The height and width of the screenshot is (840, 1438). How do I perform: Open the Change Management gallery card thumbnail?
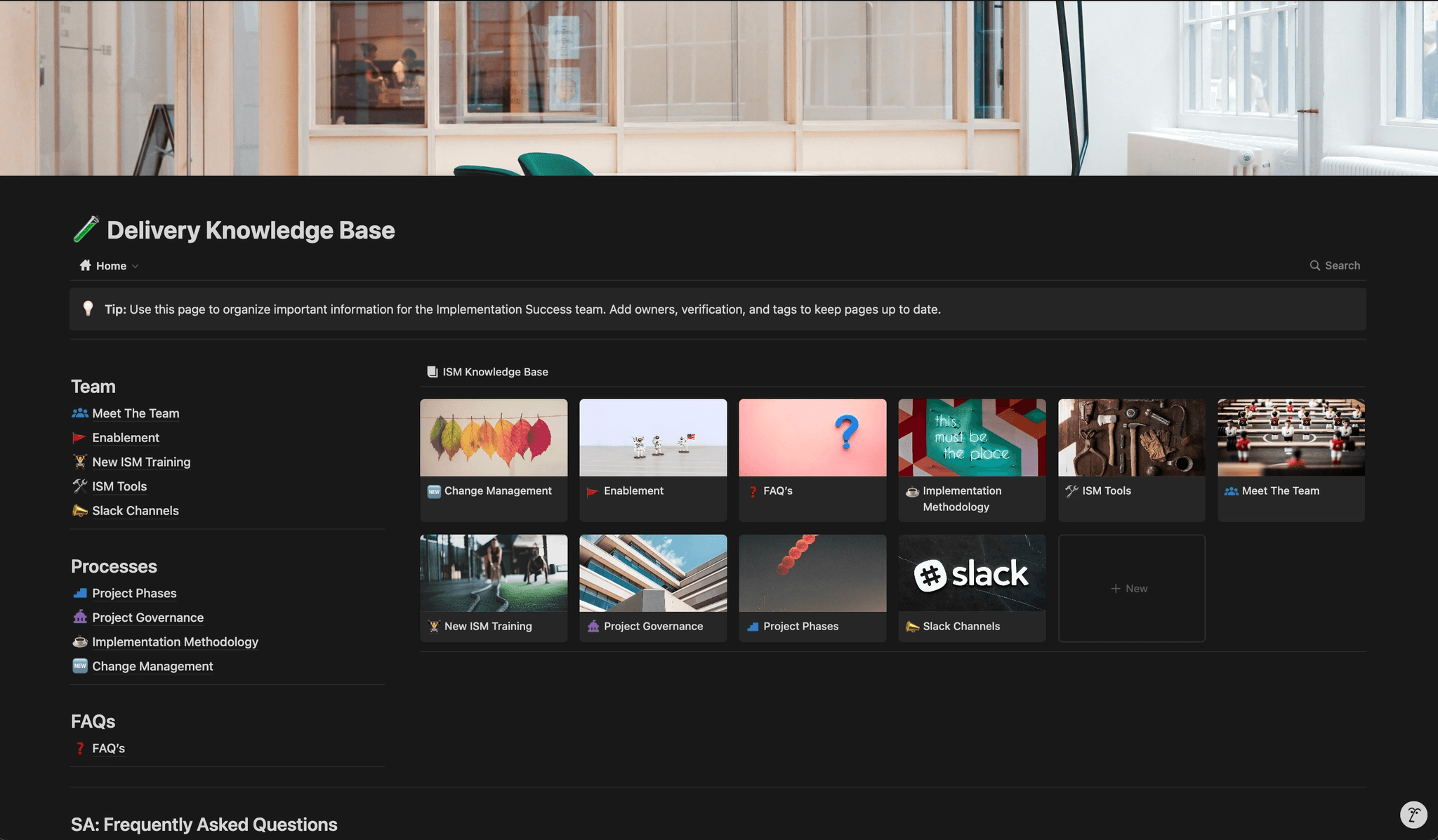[494, 438]
